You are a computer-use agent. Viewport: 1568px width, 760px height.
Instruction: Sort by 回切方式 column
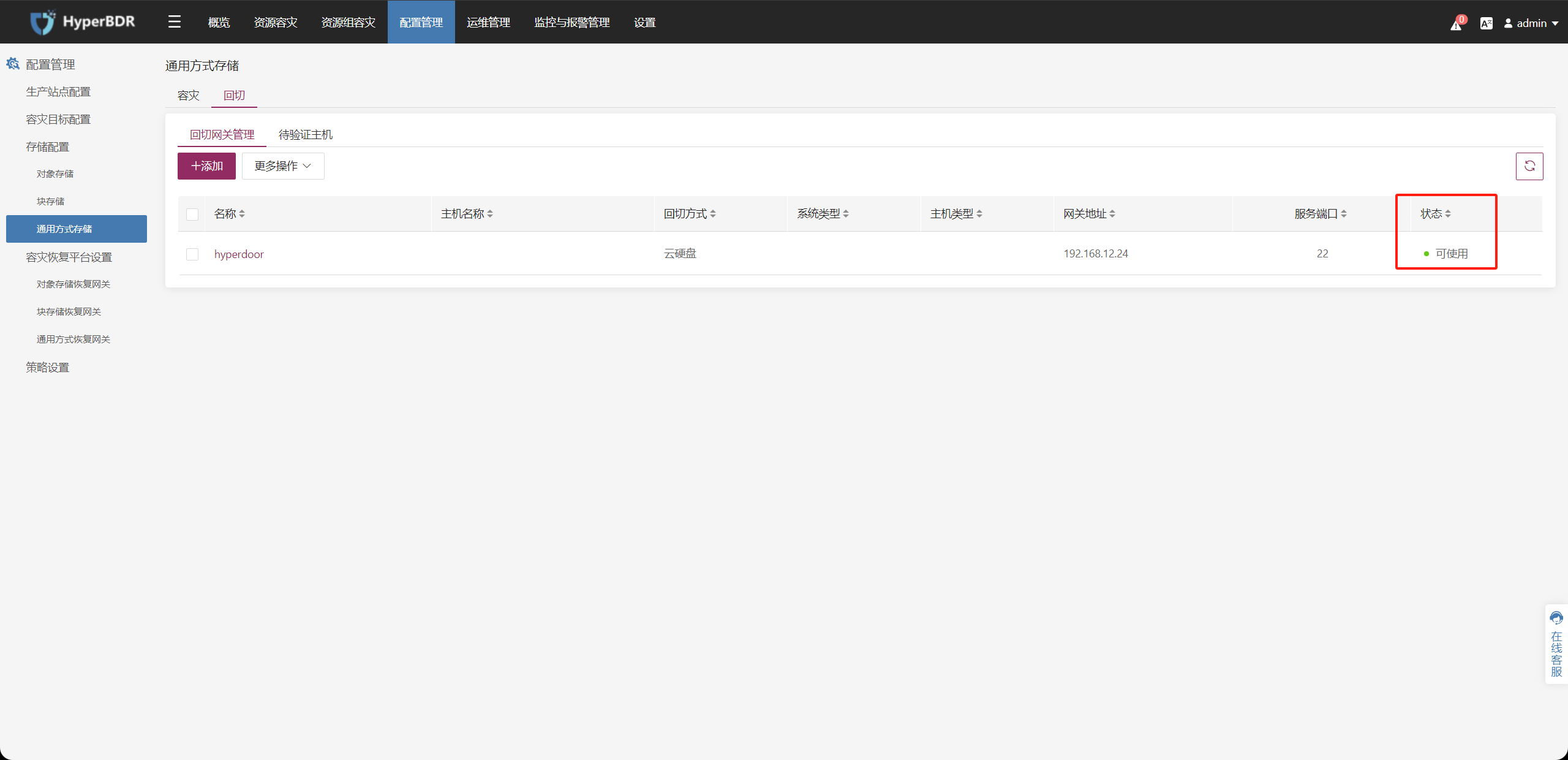(713, 214)
